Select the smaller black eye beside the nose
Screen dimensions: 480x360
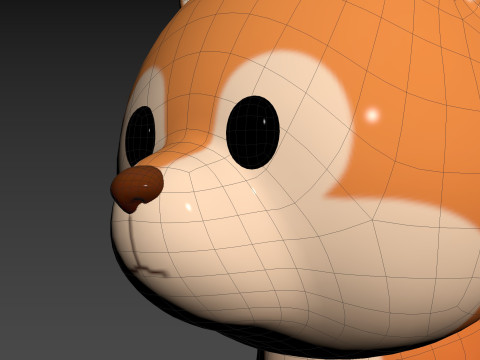pyautogui.click(x=140, y=136)
